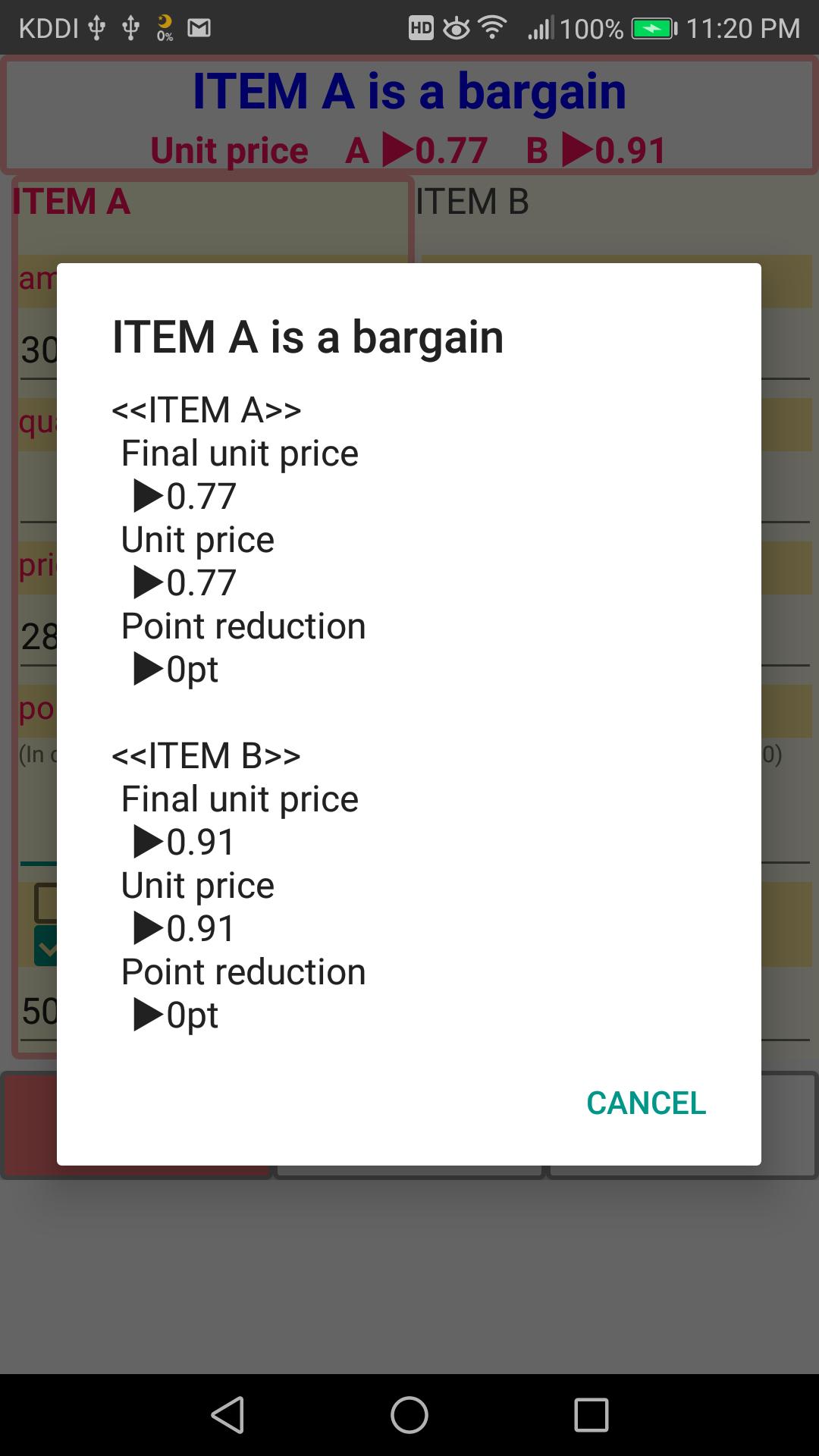
Task: Tap the cellular signal strength icon
Action: 541,29
